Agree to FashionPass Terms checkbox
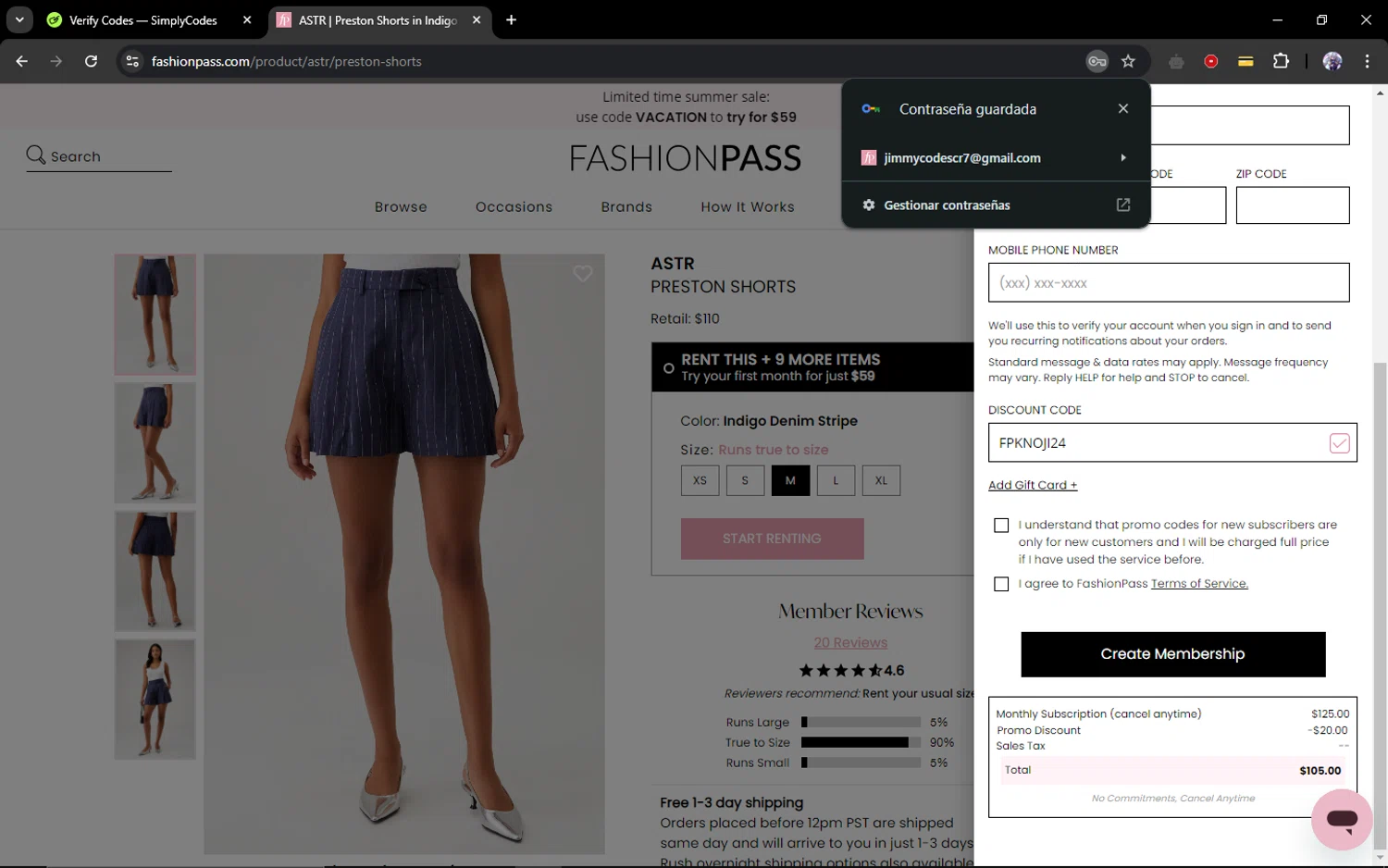 coord(1001,584)
